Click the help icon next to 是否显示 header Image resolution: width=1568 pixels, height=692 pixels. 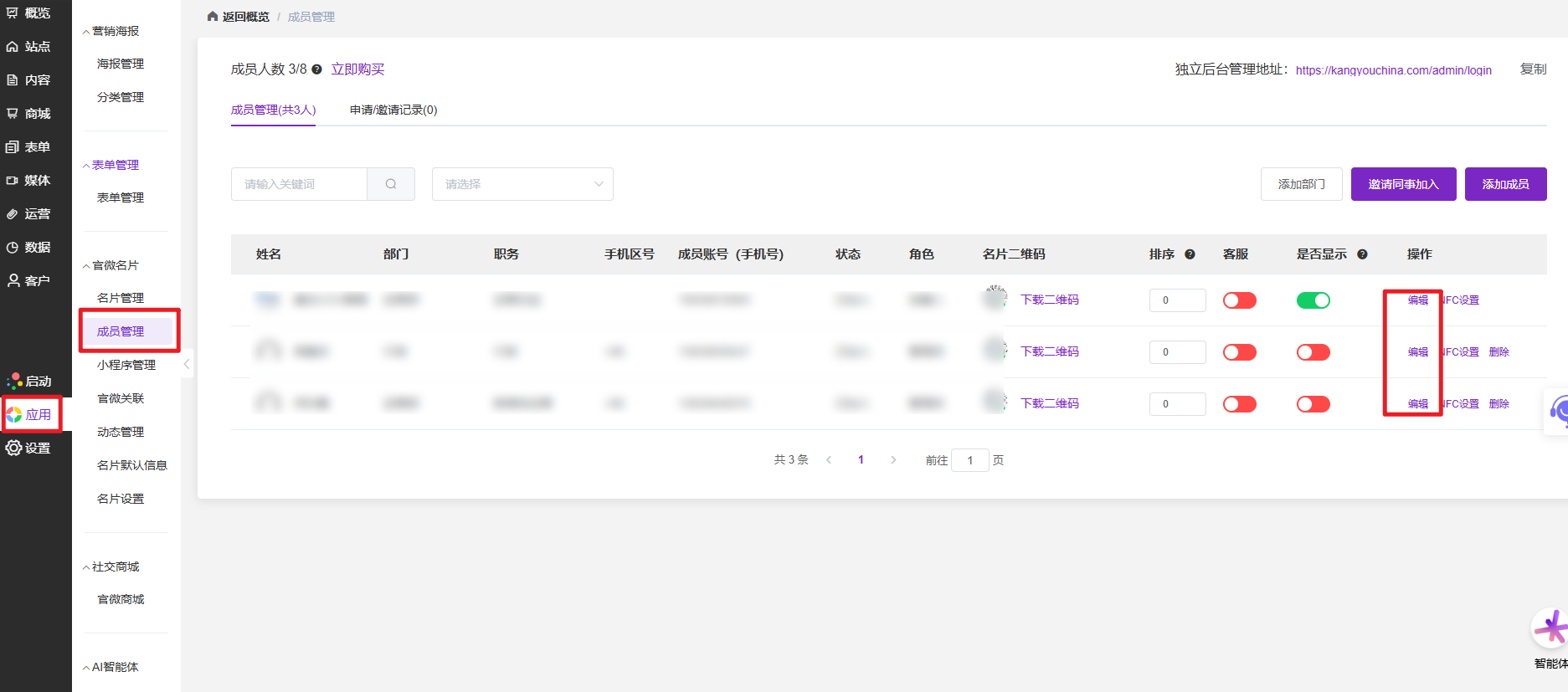[x=1362, y=254]
